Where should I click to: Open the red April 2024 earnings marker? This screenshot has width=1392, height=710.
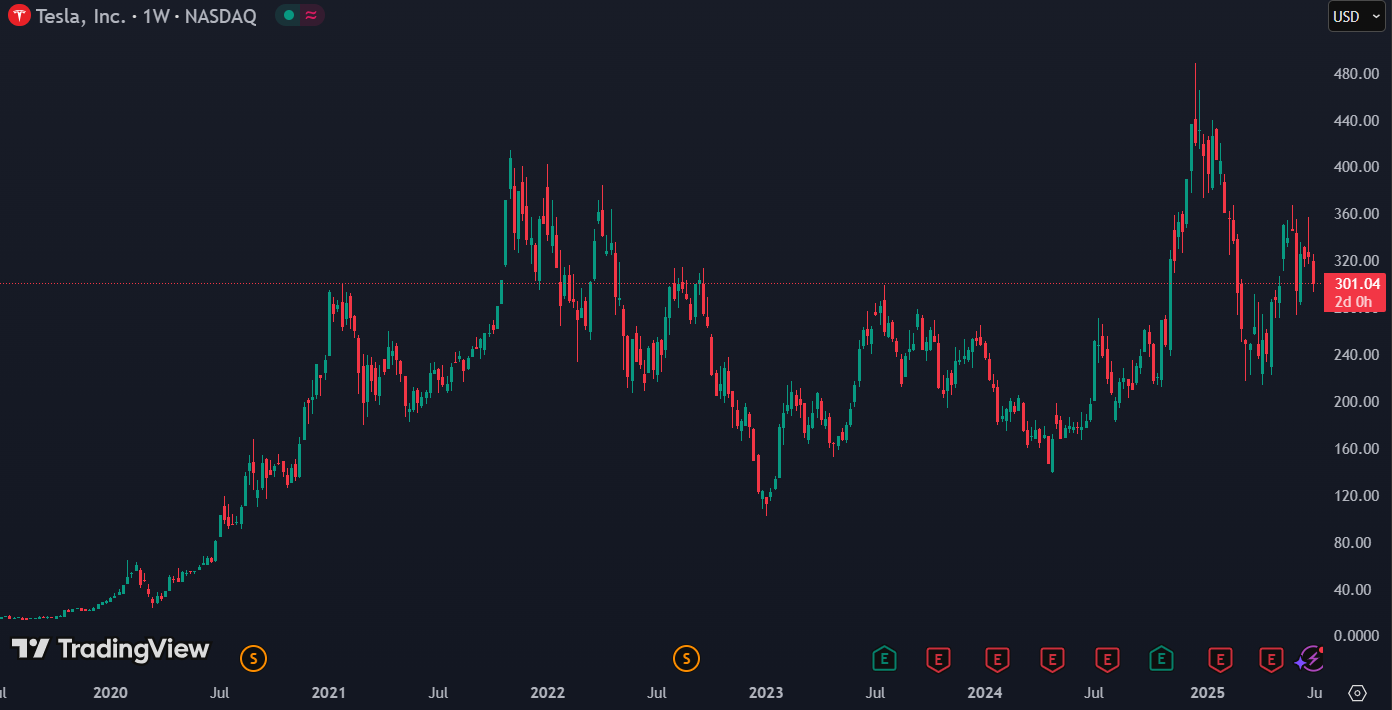pos(1052,658)
